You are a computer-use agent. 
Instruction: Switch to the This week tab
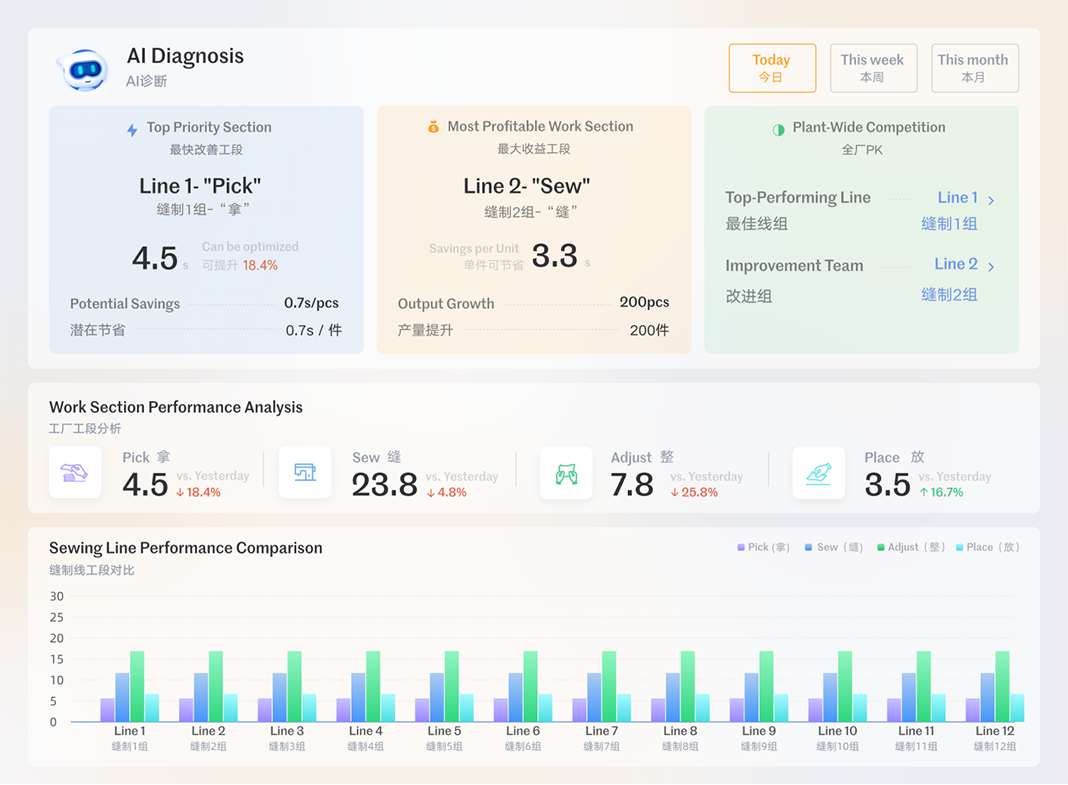click(873, 68)
